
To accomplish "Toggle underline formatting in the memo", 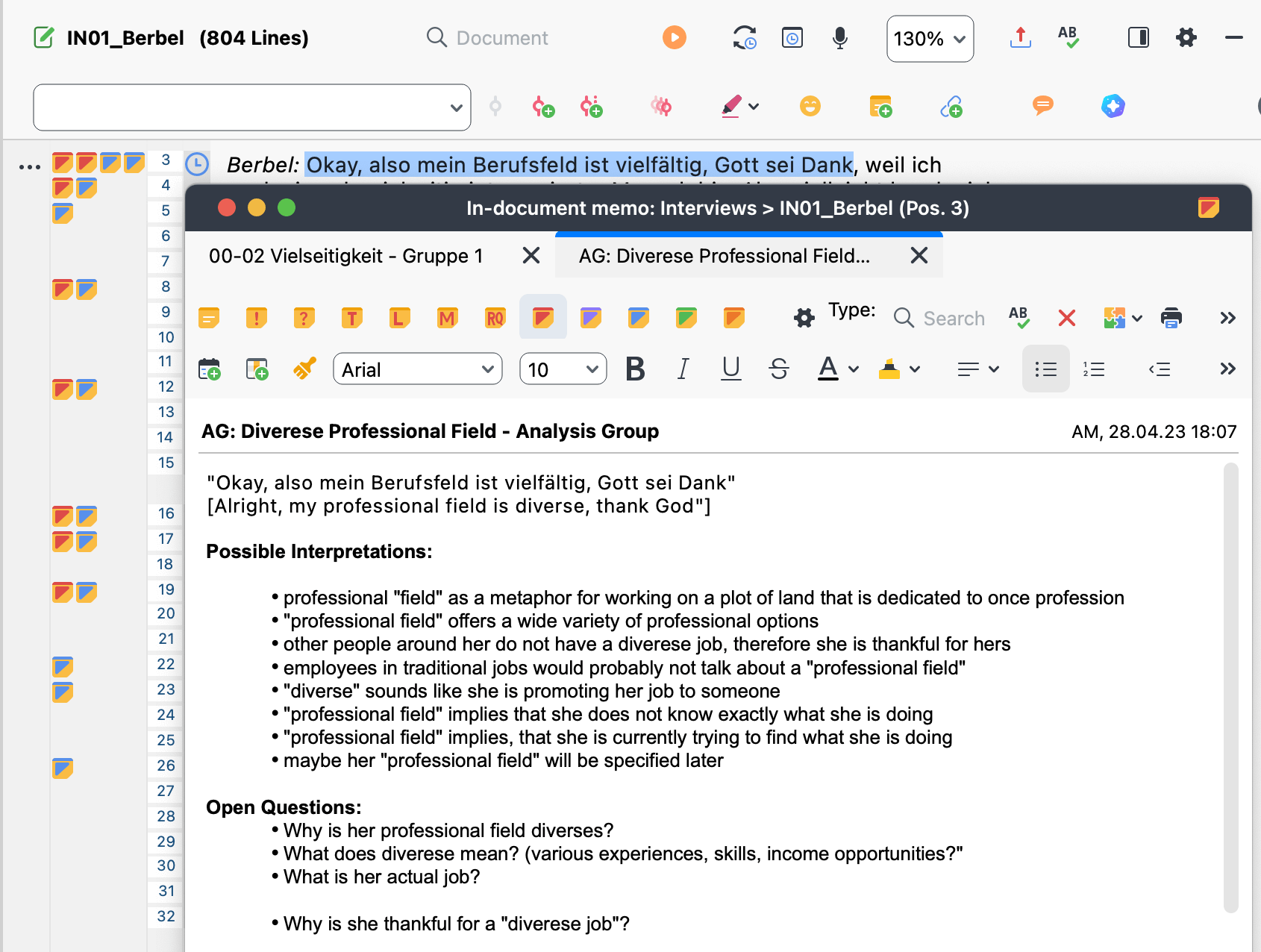I will coord(730,368).
